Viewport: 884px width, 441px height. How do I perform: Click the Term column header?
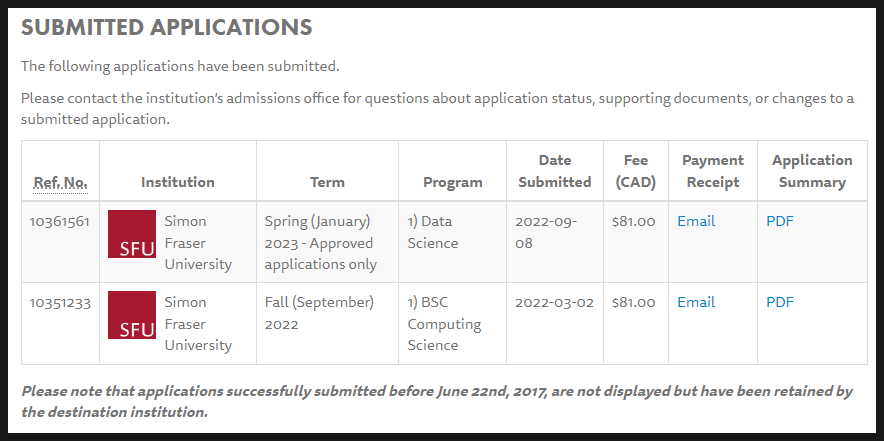click(x=327, y=182)
